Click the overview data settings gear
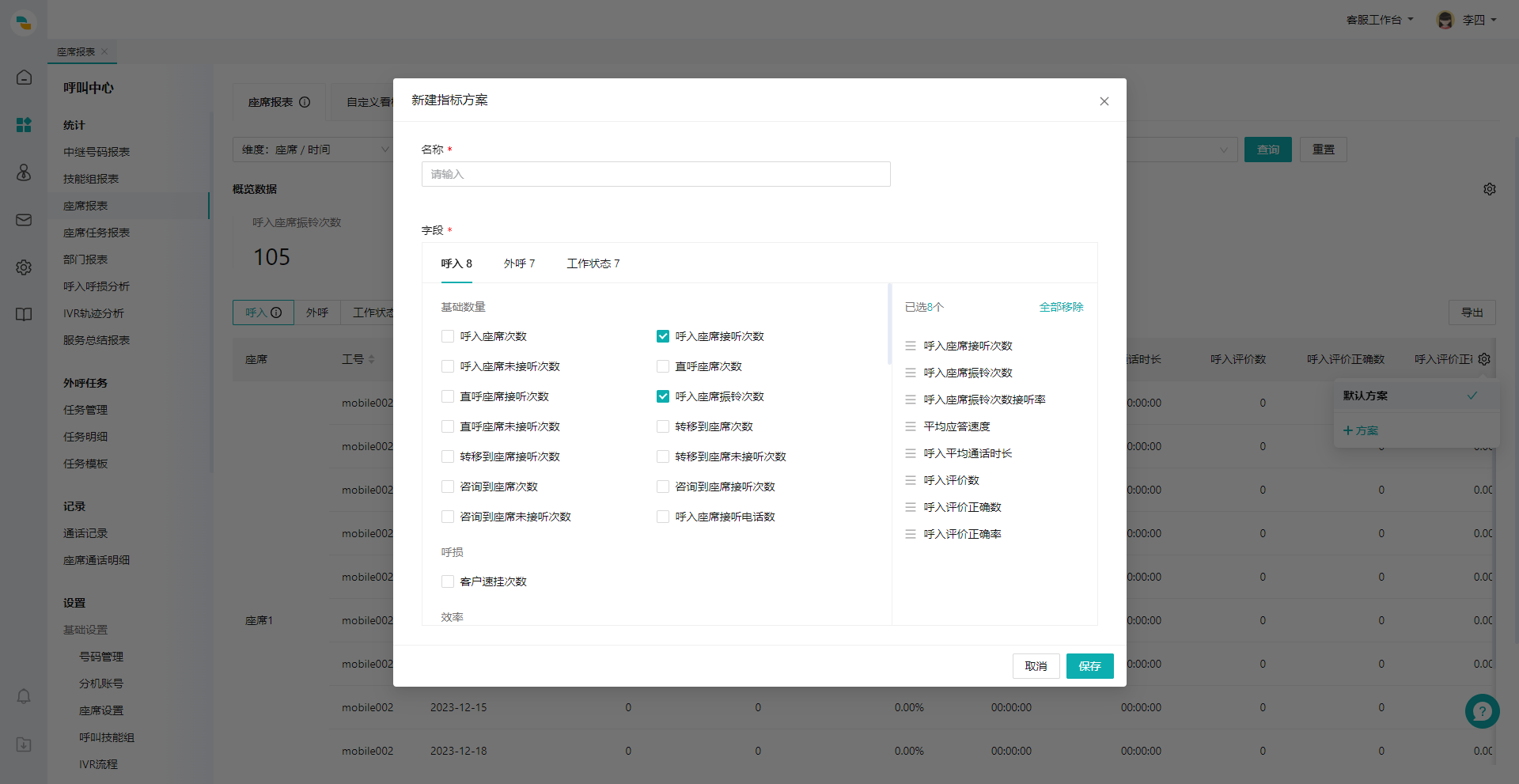Viewport: 1519px width, 784px height. (1490, 189)
